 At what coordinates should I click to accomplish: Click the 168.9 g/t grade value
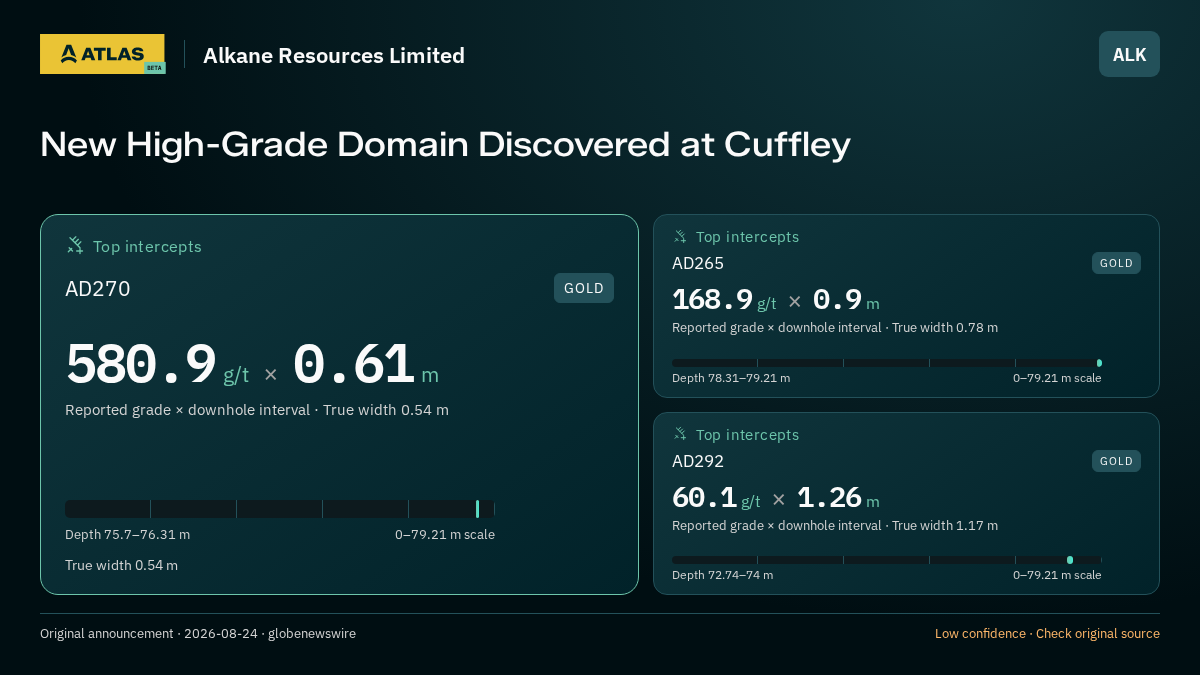[x=724, y=299]
